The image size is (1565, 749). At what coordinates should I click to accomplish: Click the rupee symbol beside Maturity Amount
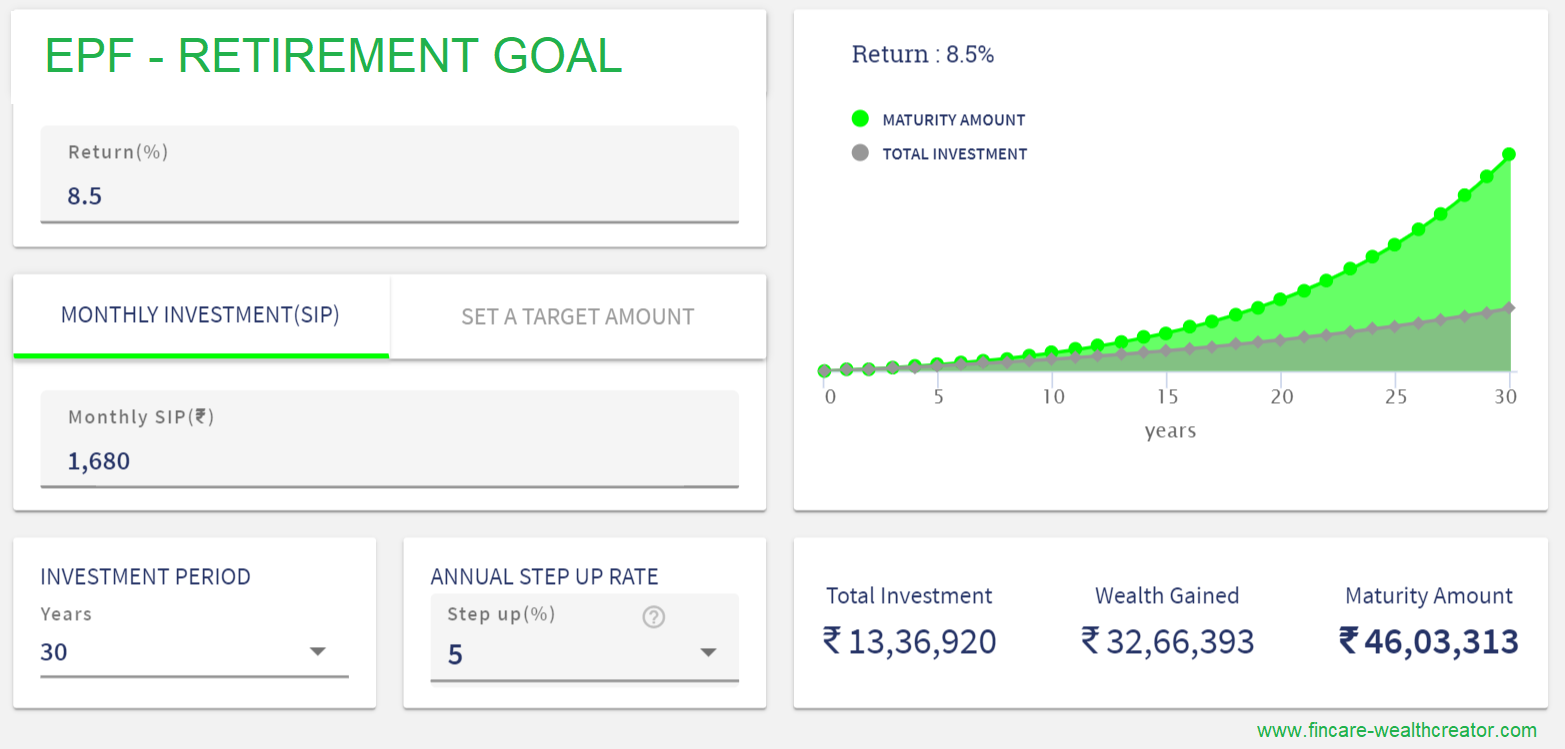(x=1355, y=642)
